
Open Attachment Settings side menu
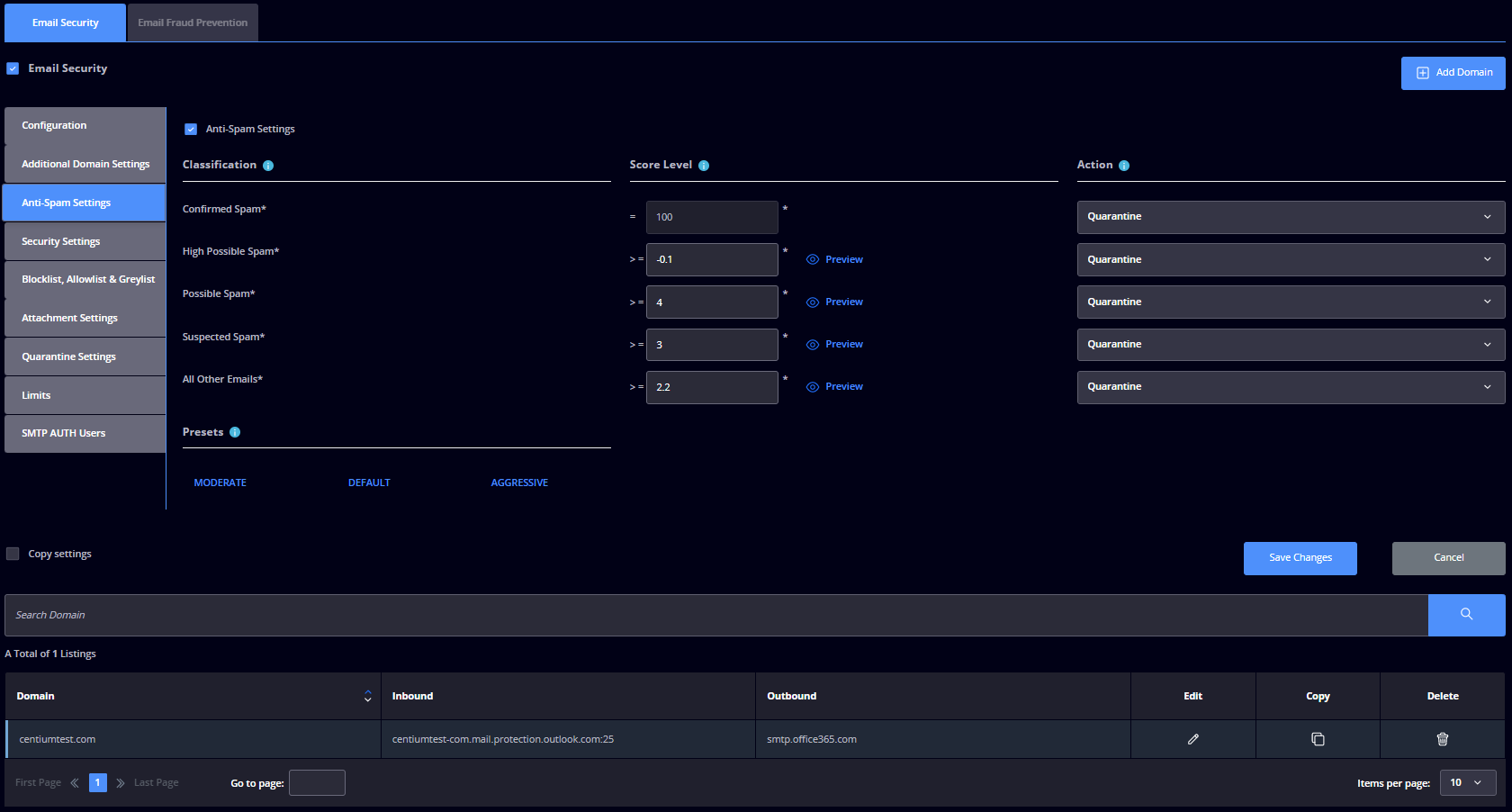tap(85, 318)
